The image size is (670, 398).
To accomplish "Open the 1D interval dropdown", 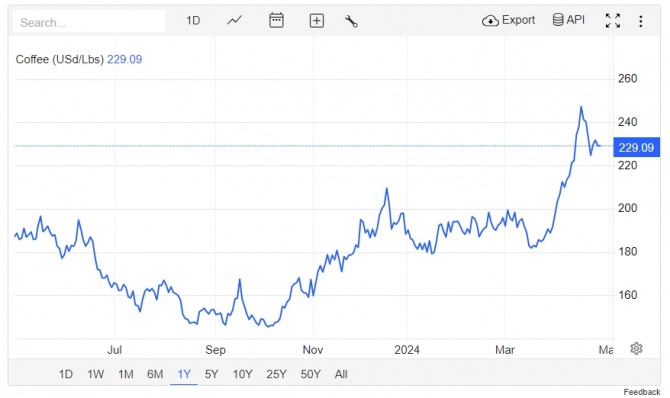I will 193,21.
